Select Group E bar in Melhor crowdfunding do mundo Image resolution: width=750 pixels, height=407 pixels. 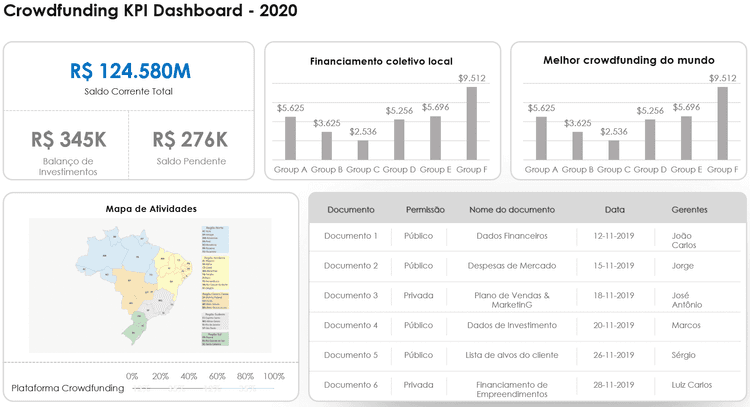(x=686, y=138)
